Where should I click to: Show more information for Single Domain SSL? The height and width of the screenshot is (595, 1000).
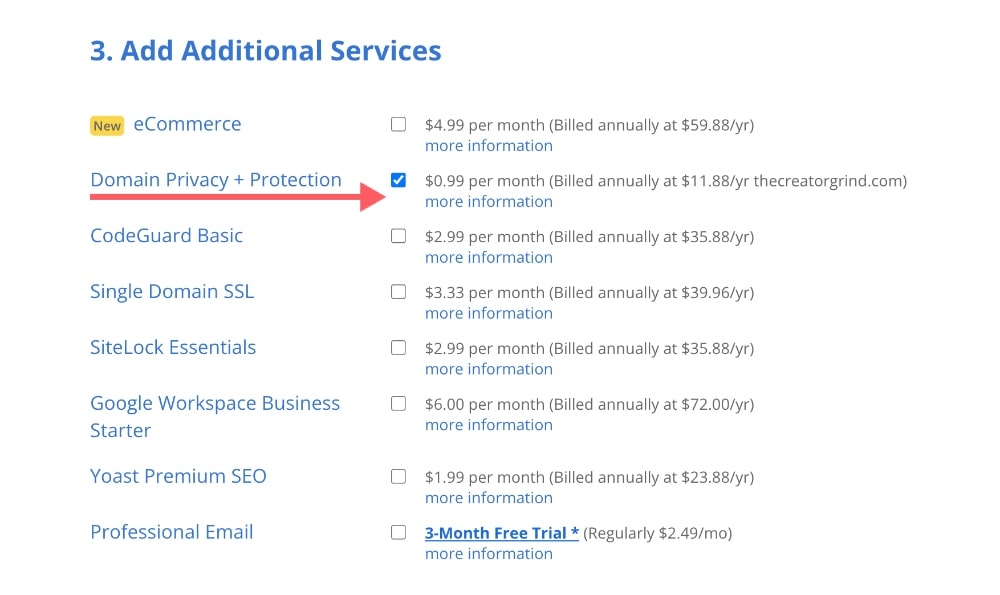pyautogui.click(x=488, y=313)
